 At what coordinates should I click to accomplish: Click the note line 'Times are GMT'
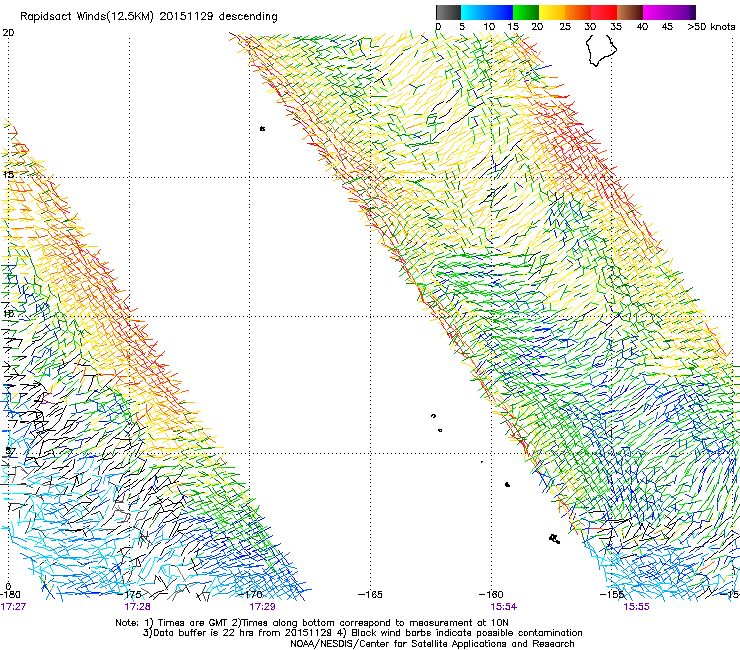pyautogui.click(x=193, y=623)
